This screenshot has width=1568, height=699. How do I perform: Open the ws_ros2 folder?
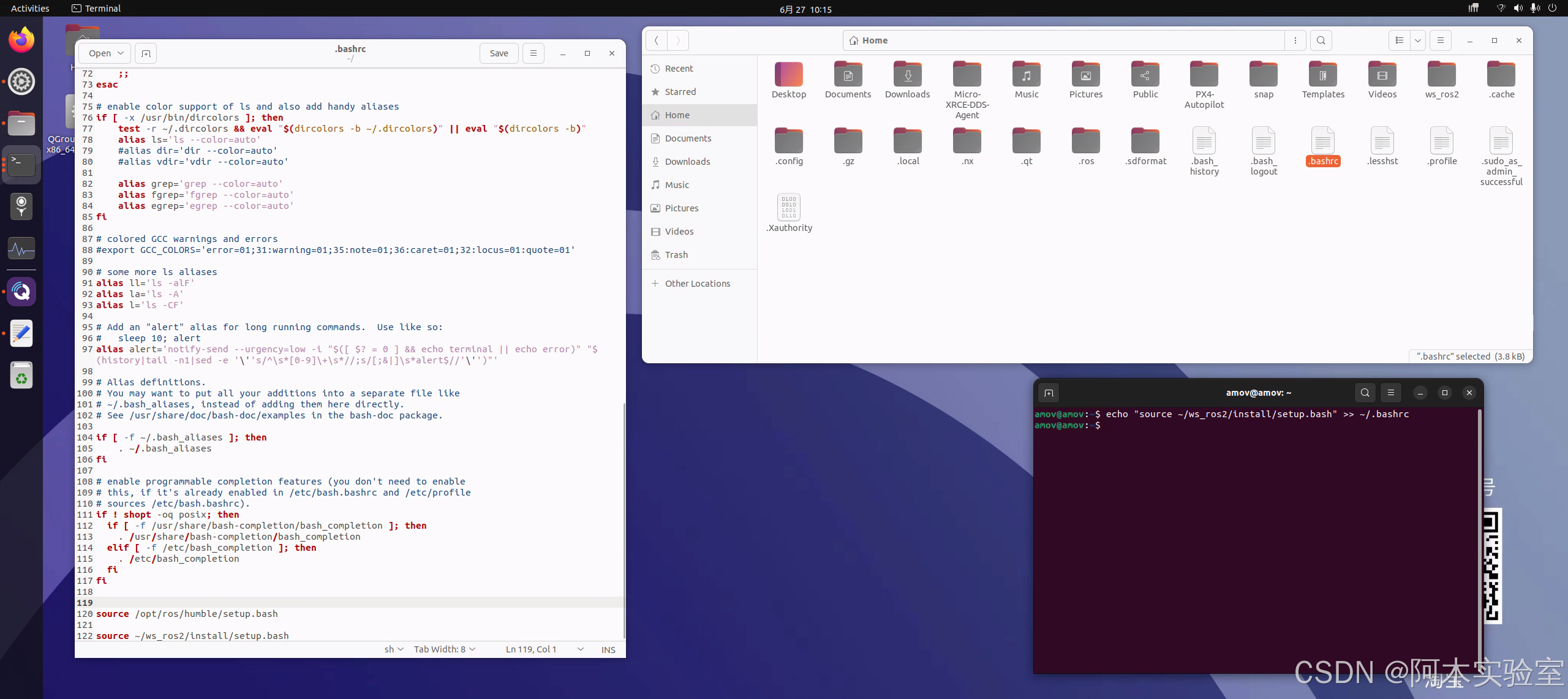(x=1441, y=75)
